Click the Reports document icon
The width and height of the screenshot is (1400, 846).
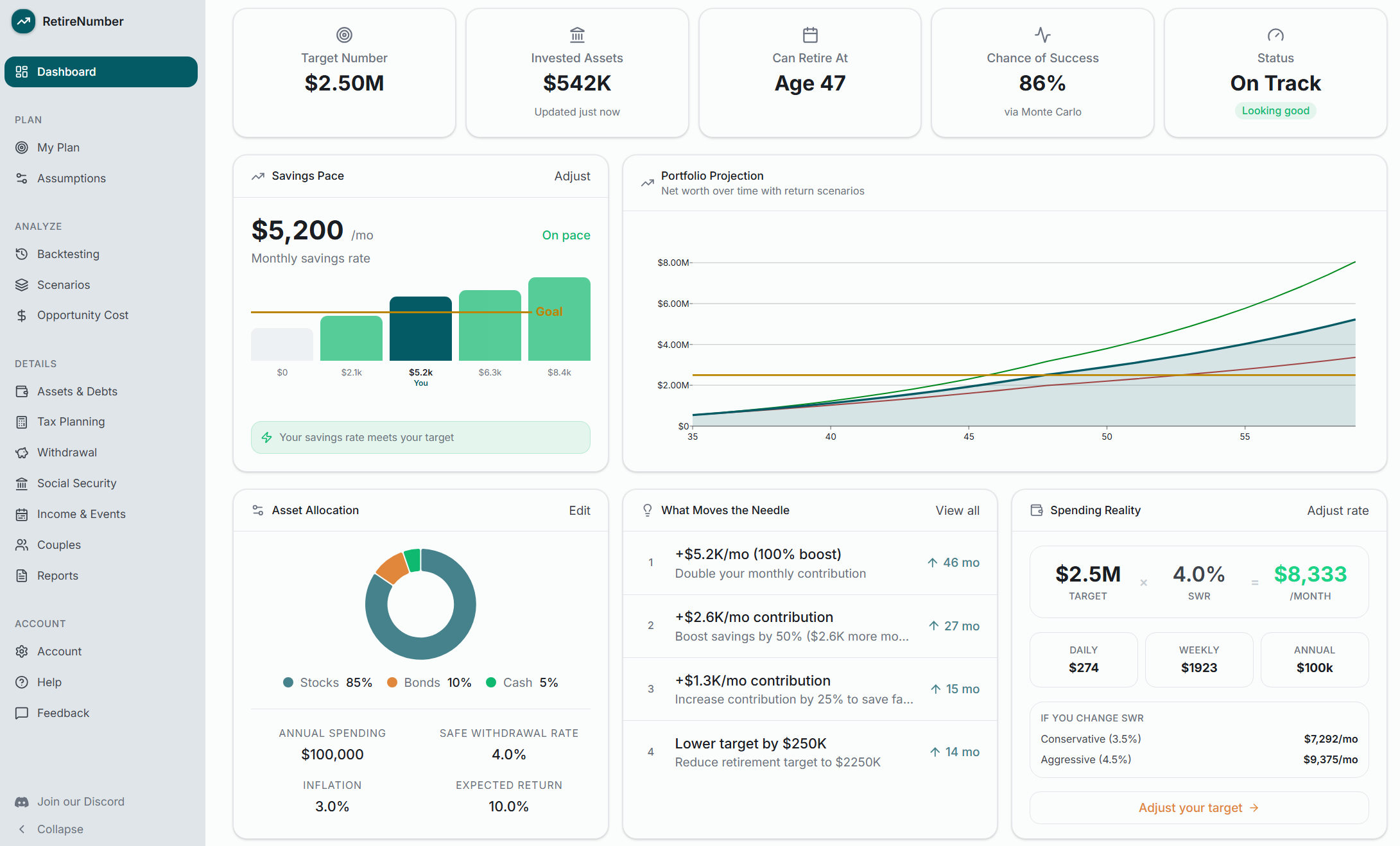22,576
